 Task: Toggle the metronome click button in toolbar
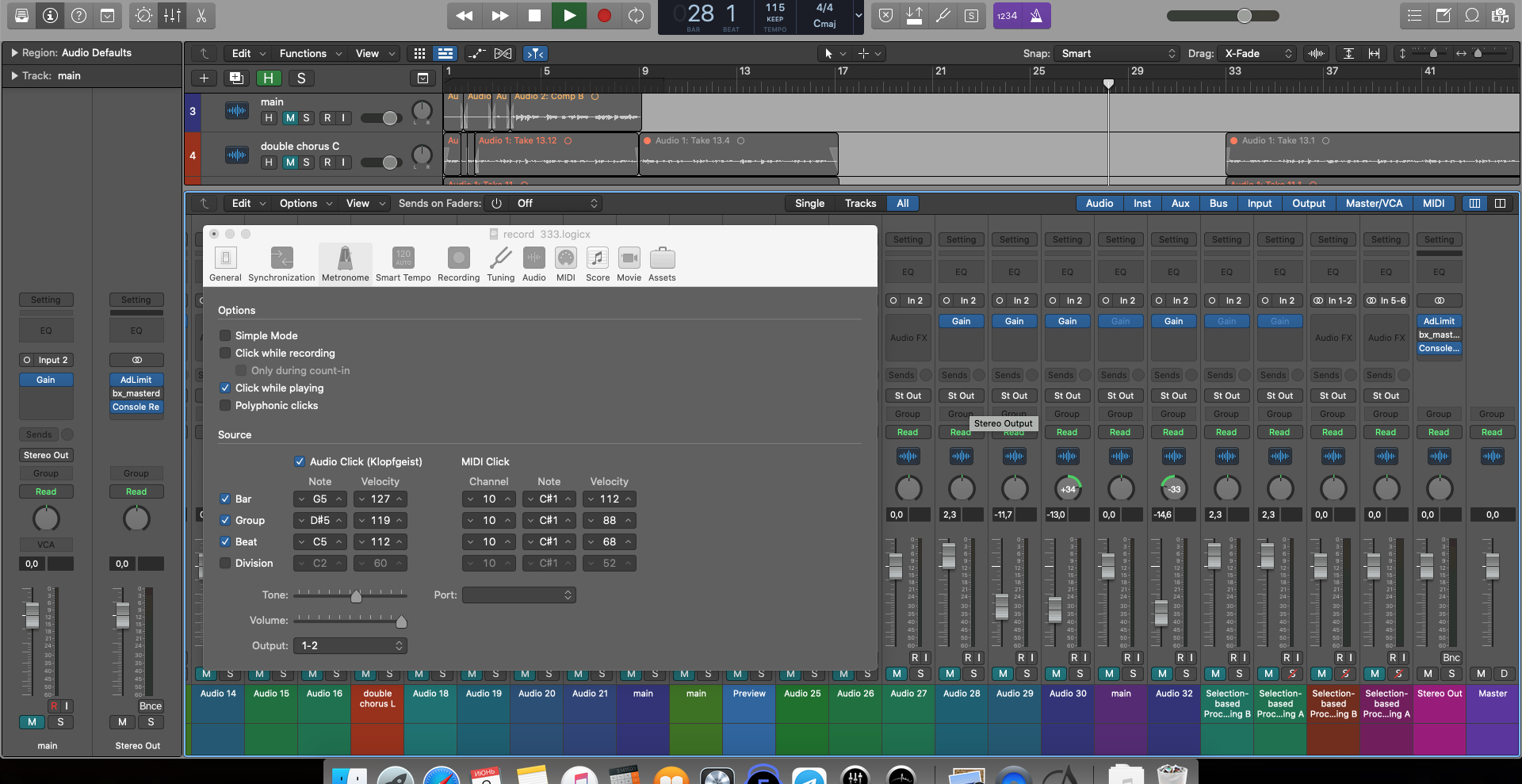pyautogui.click(x=1035, y=16)
